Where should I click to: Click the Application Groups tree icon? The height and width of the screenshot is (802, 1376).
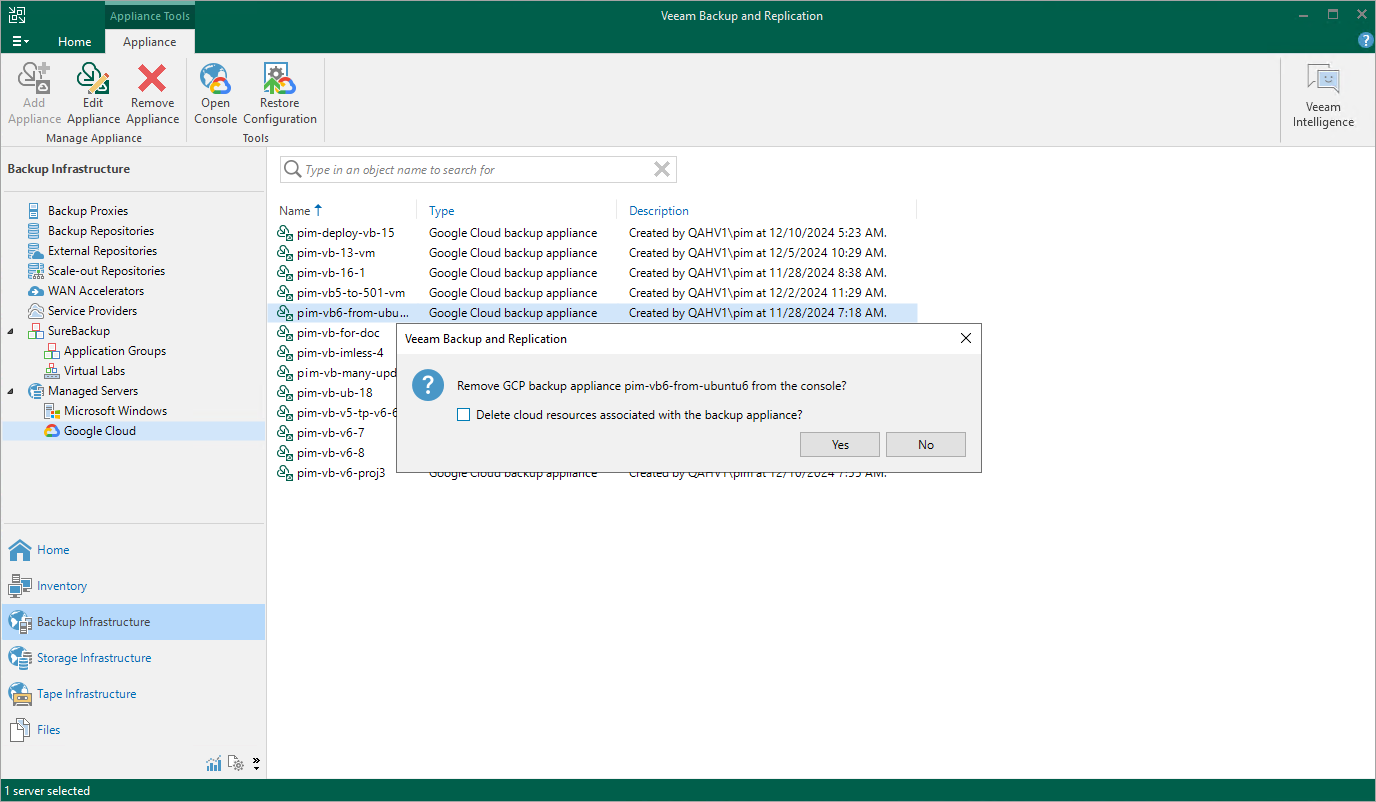click(x=52, y=351)
